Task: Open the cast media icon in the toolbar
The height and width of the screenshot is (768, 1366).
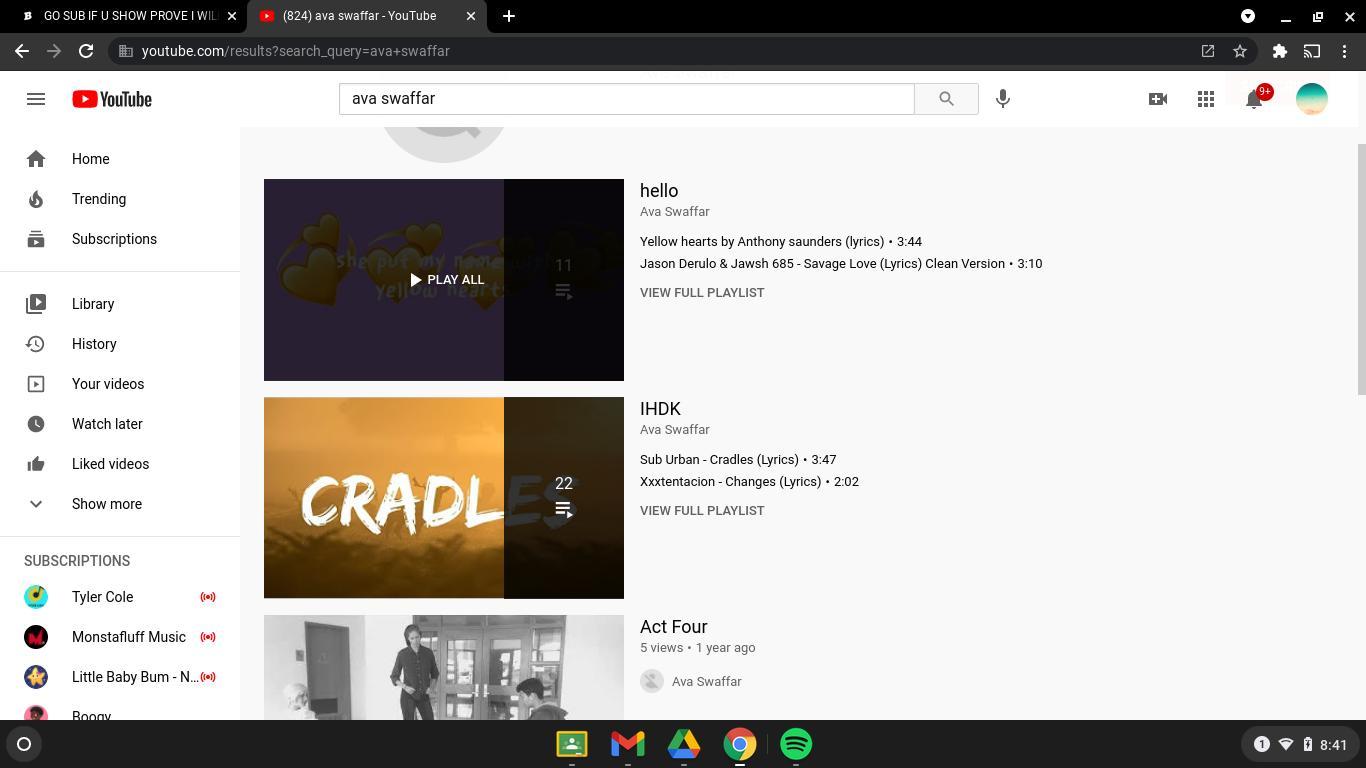Action: tap(1312, 51)
